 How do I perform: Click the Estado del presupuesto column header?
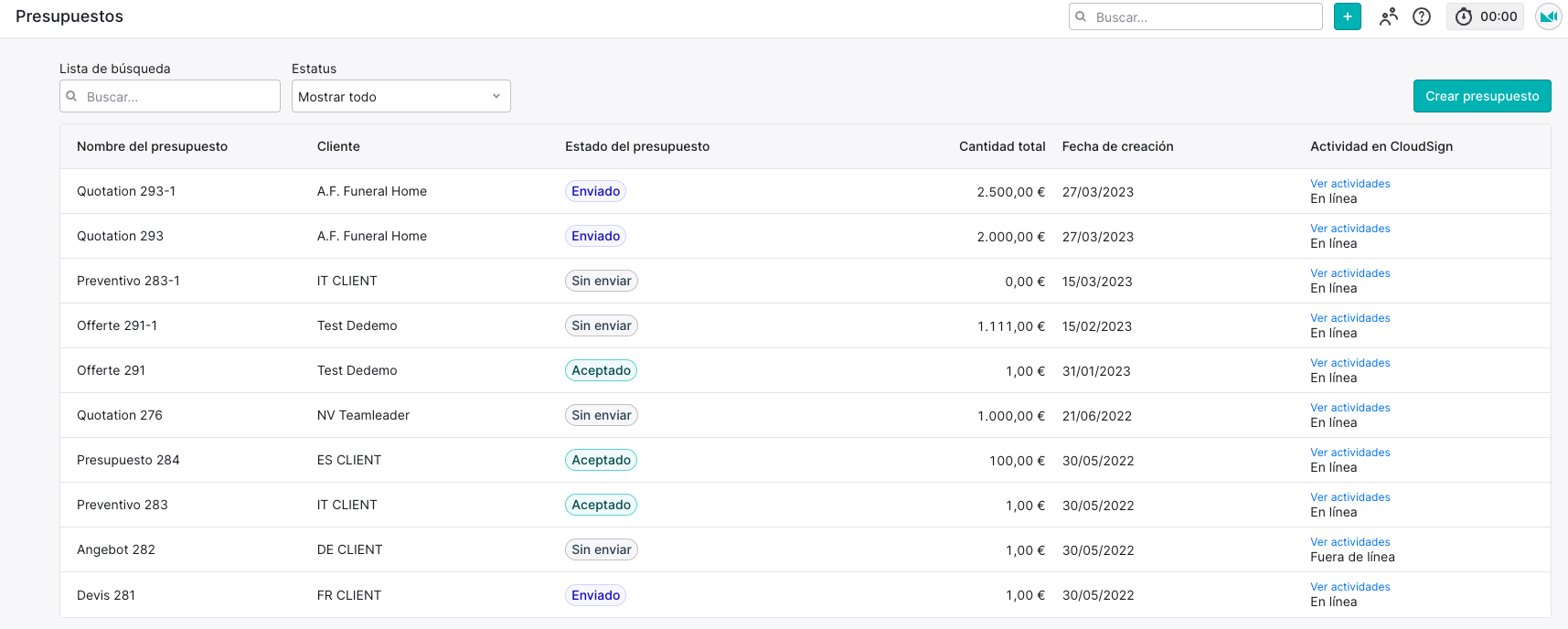637,146
